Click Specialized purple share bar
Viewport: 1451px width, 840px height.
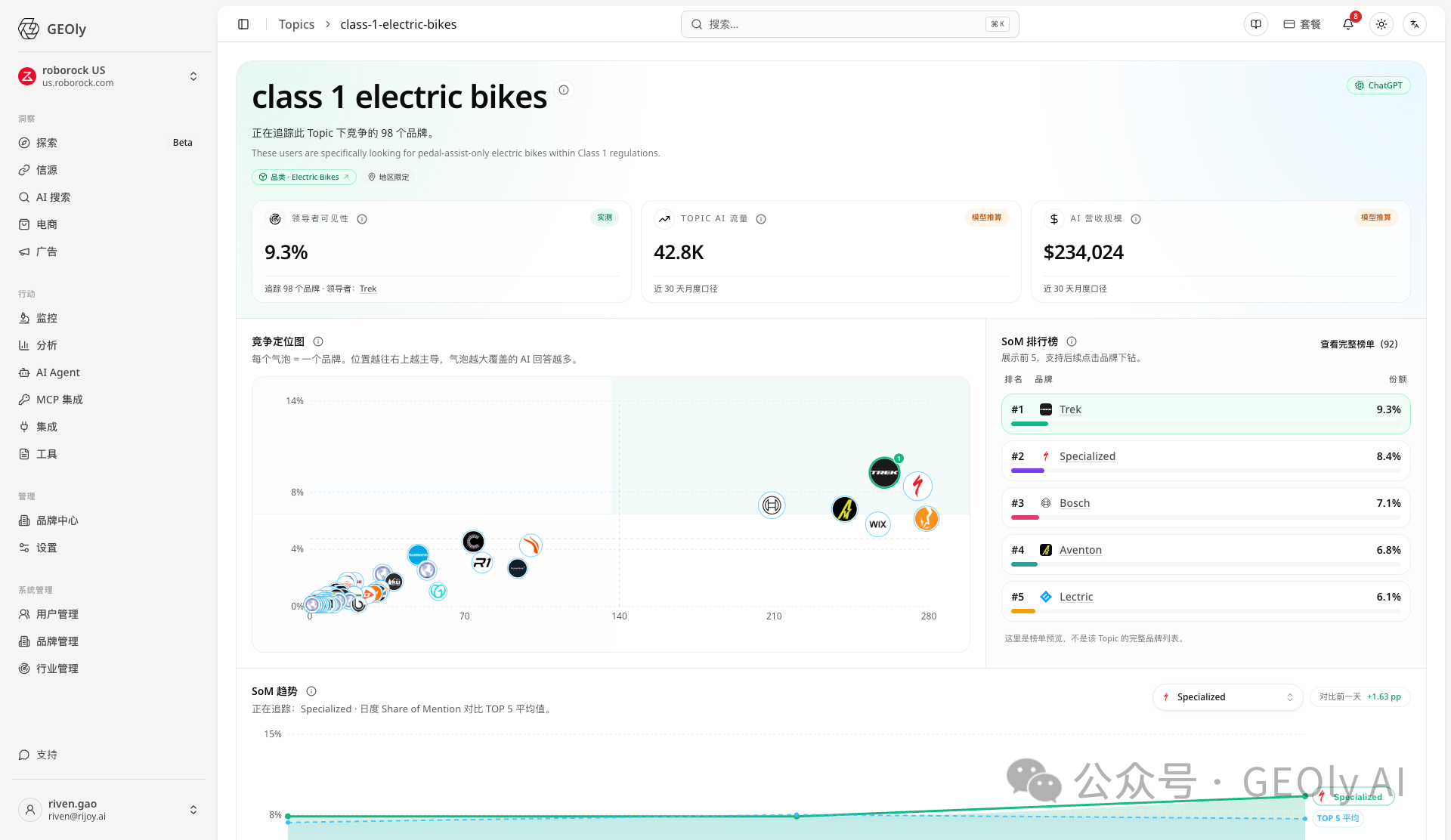coord(1028,471)
